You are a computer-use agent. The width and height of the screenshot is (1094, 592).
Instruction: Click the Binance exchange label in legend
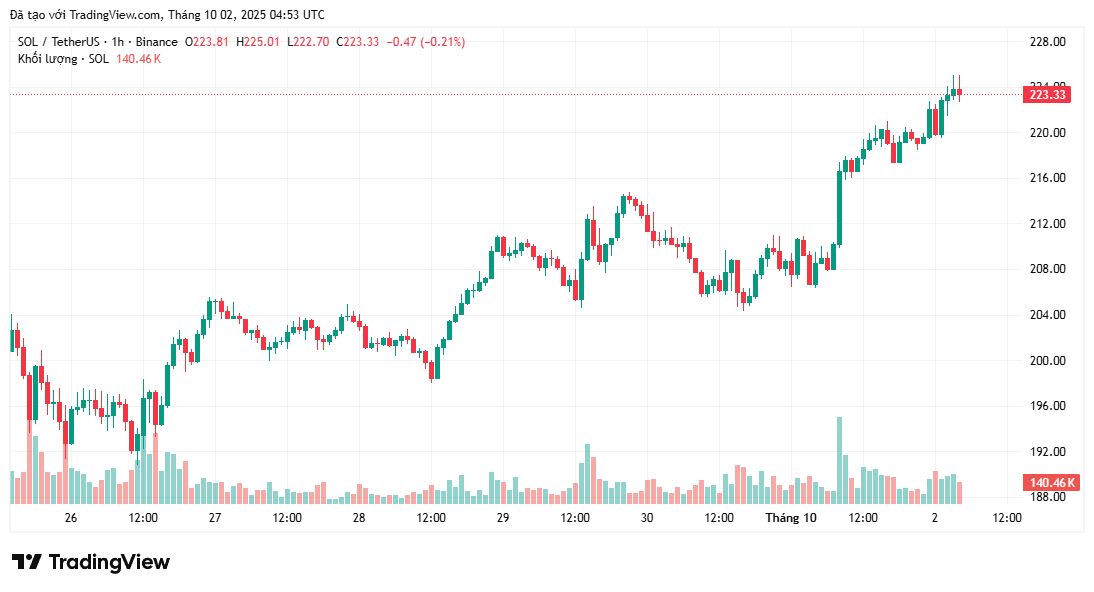(x=156, y=42)
